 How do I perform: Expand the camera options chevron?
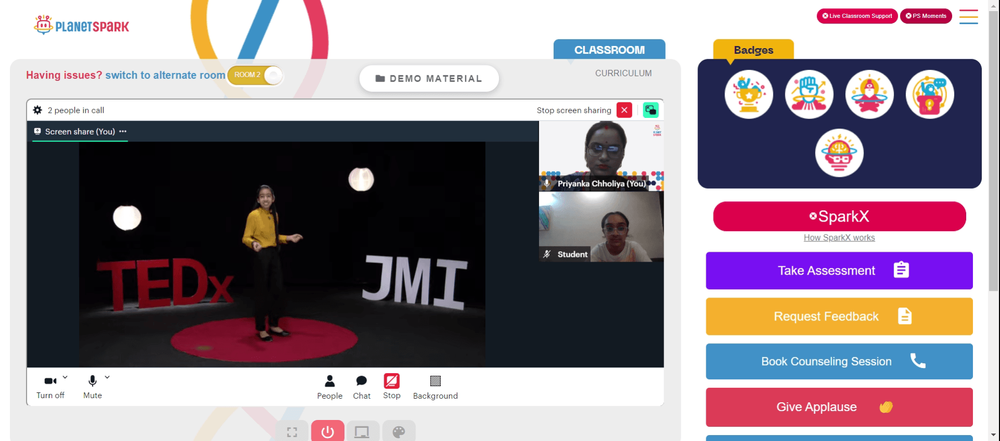(65, 377)
